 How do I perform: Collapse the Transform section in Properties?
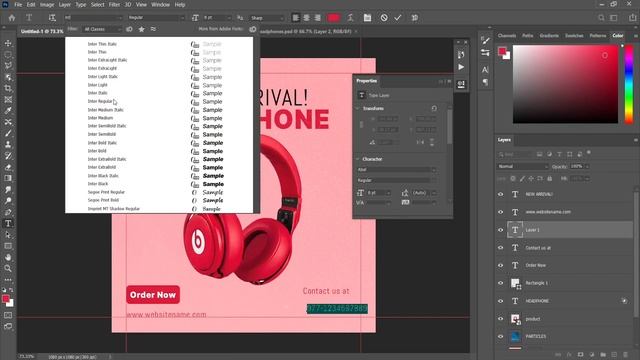pos(358,109)
